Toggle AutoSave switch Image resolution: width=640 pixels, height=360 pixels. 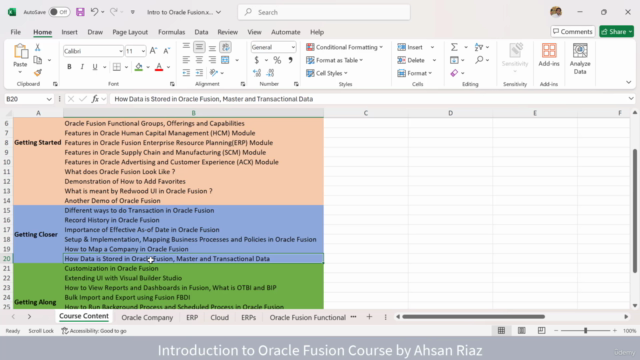coord(59,12)
